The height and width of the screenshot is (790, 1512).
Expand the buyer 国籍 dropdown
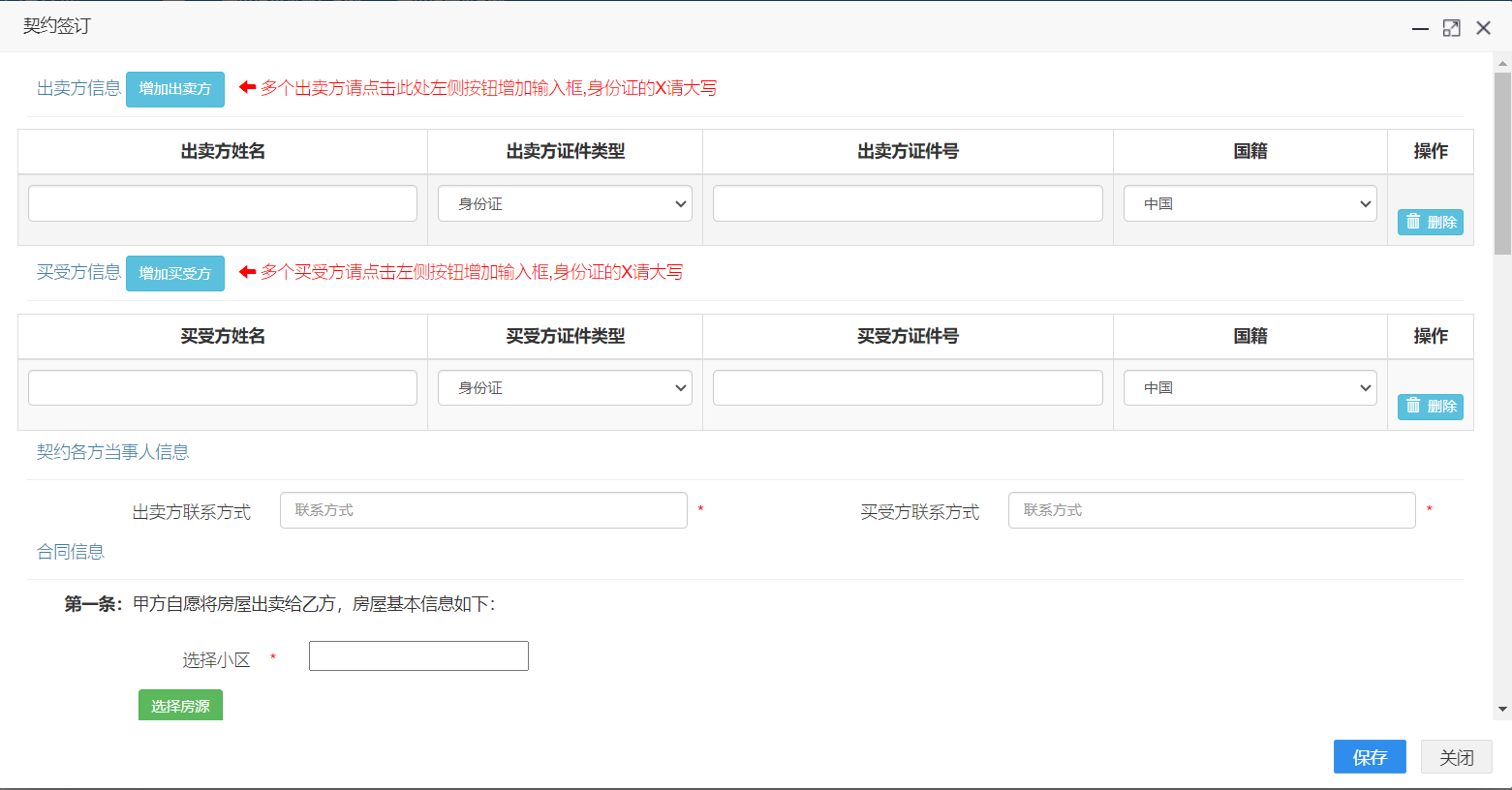[1250, 387]
